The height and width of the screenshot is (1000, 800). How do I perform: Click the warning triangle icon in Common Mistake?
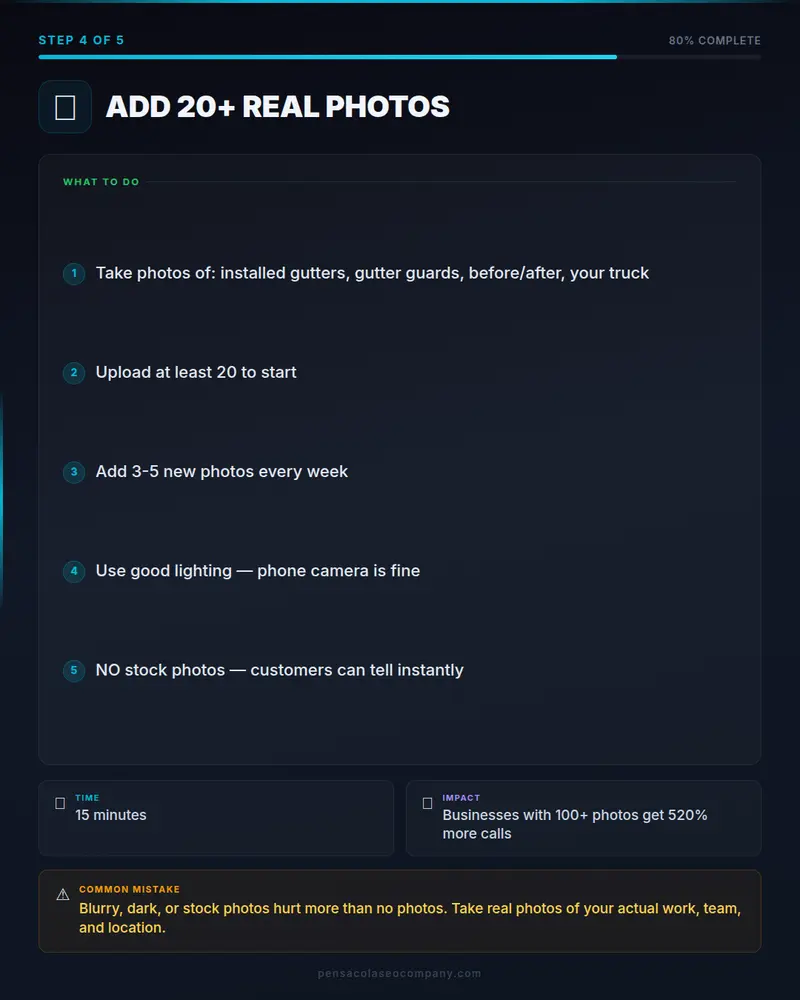pyautogui.click(x=63, y=895)
